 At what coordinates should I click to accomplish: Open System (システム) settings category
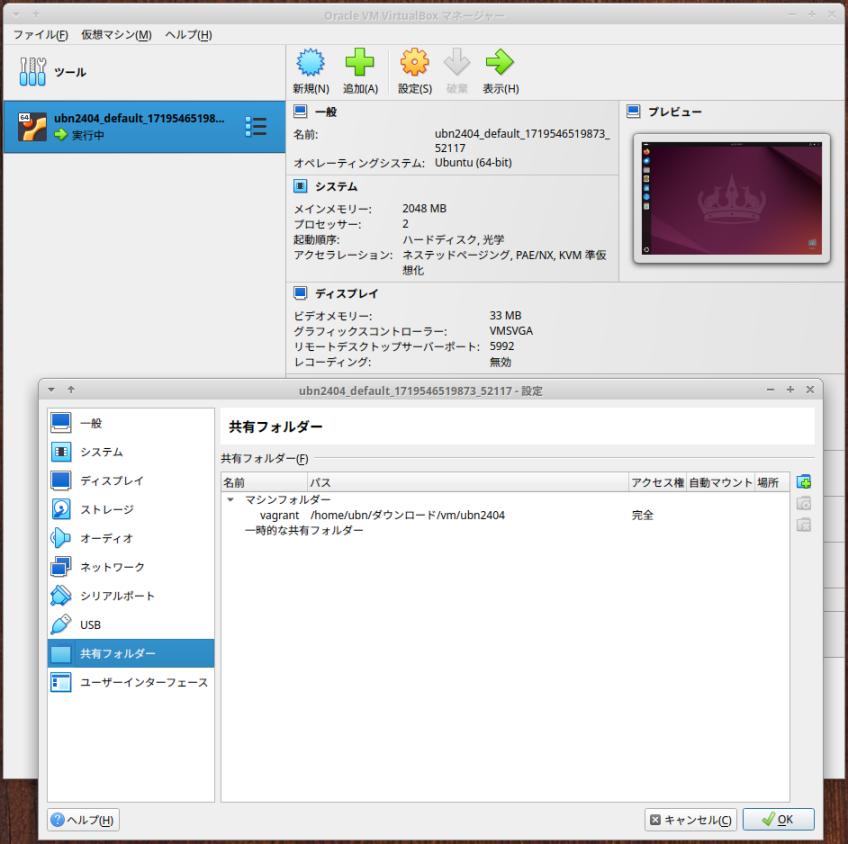tap(131, 451)
